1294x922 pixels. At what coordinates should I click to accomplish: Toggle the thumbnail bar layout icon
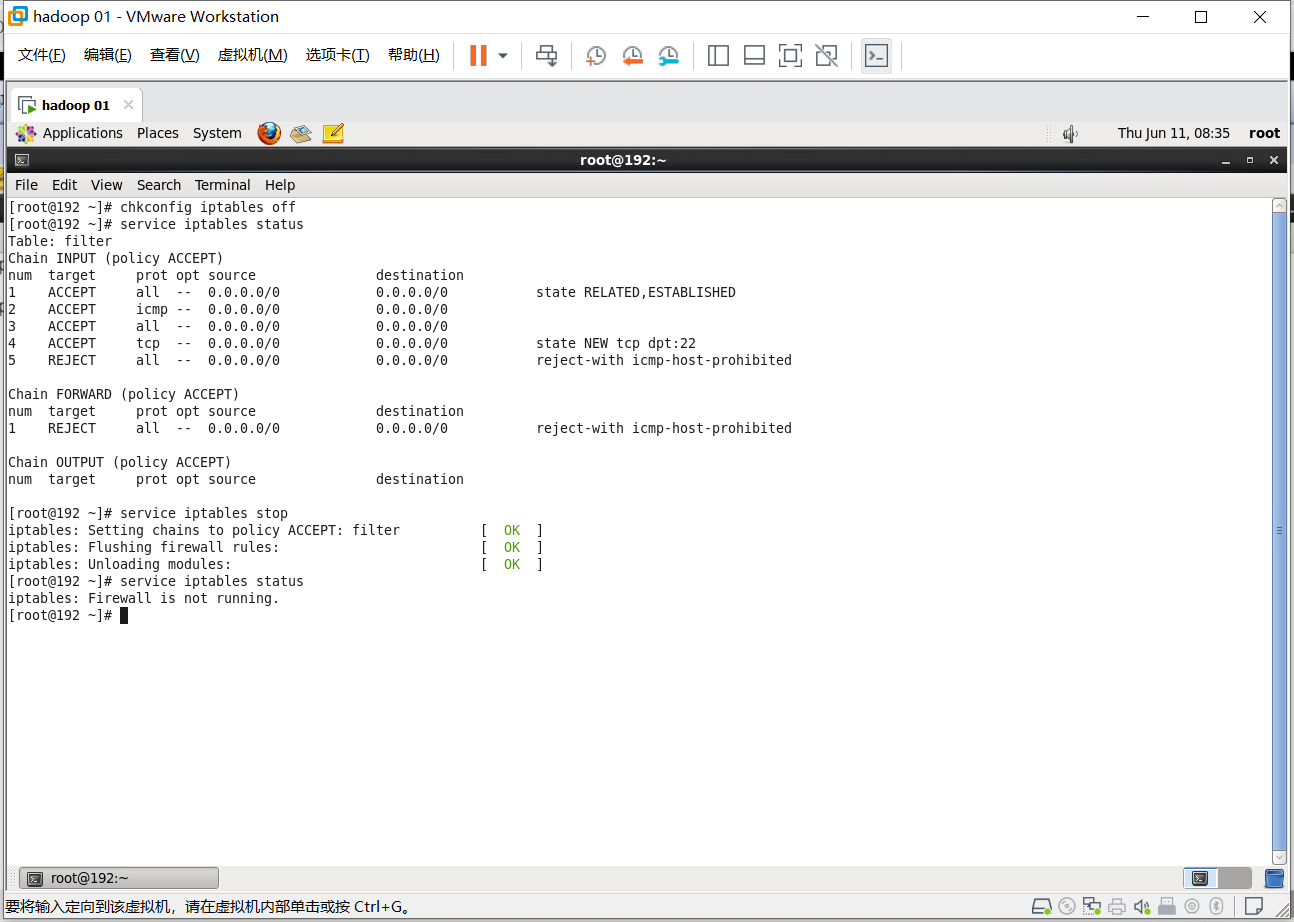click(x=754, y=56)
